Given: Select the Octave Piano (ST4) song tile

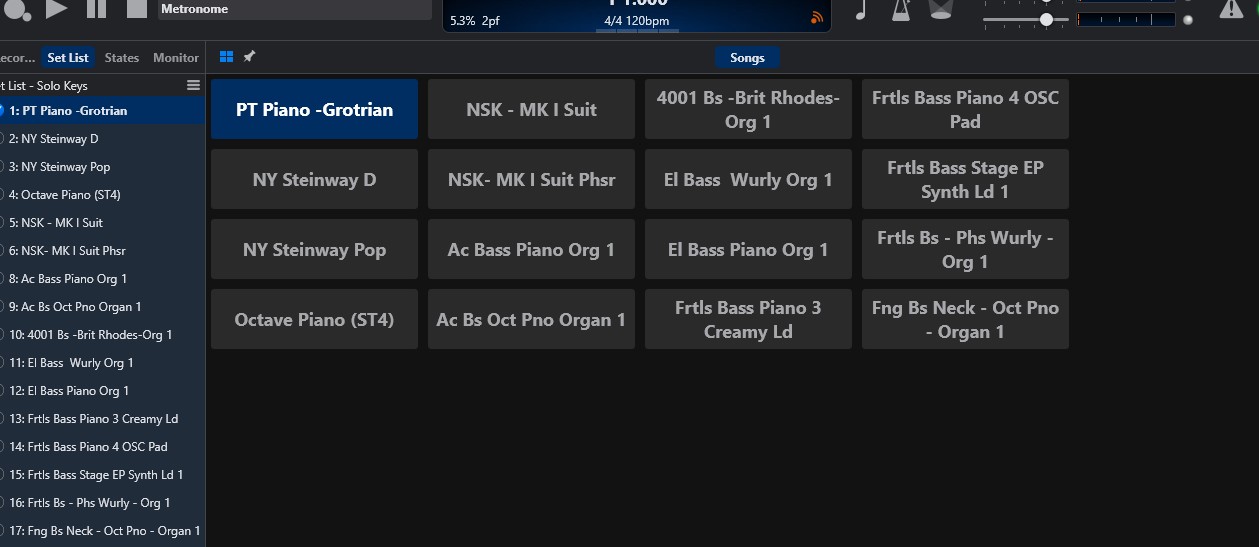Looking at the screenshot, I should (314, 319).
